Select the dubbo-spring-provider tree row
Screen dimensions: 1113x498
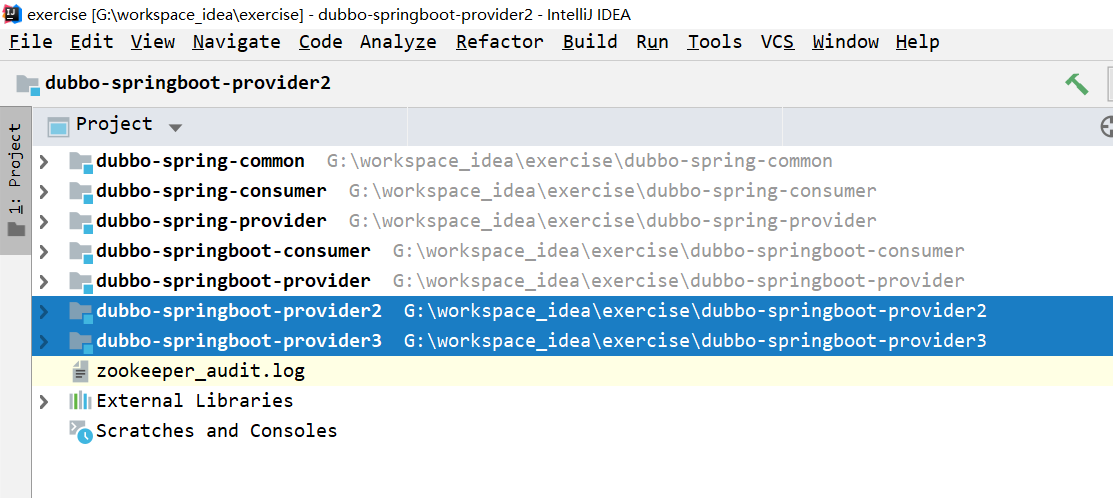[x=572, y=221]
